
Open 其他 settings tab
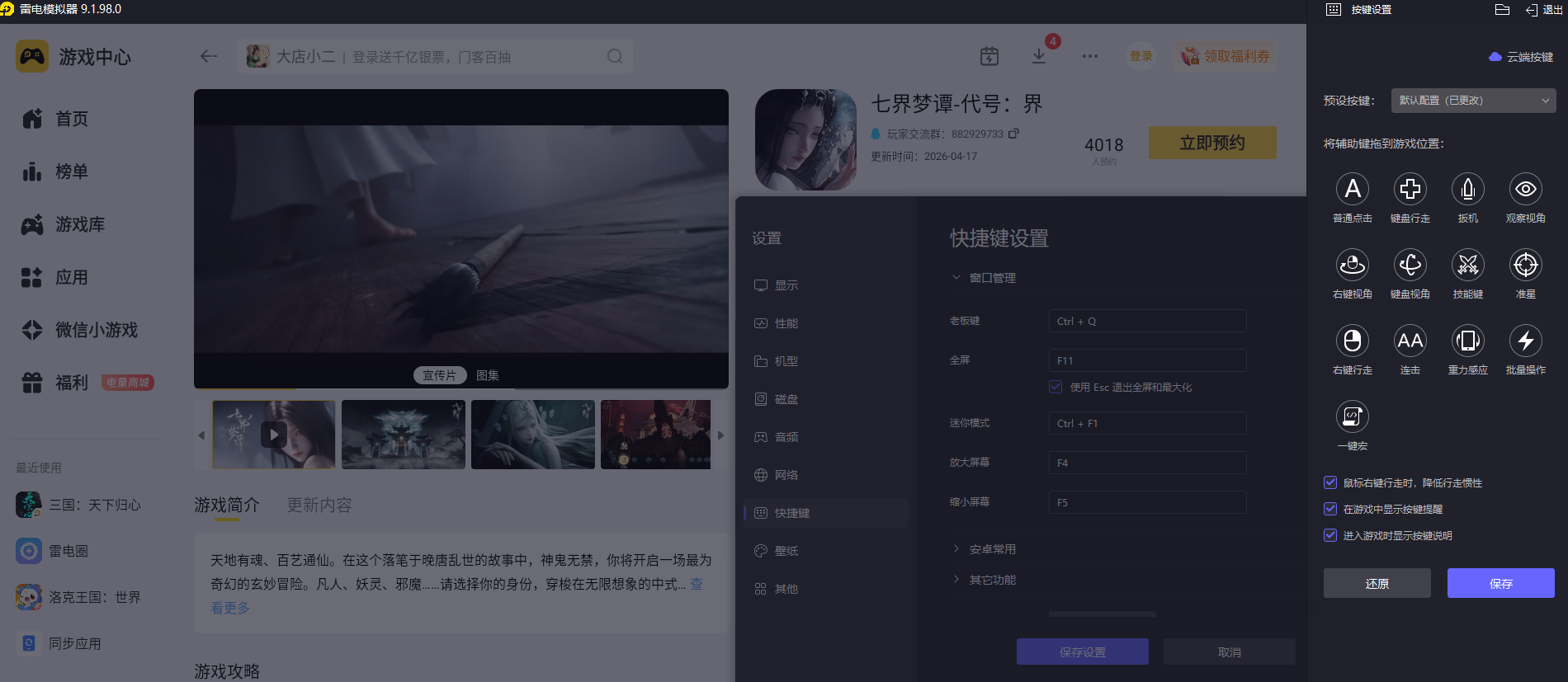click(825, 589)
